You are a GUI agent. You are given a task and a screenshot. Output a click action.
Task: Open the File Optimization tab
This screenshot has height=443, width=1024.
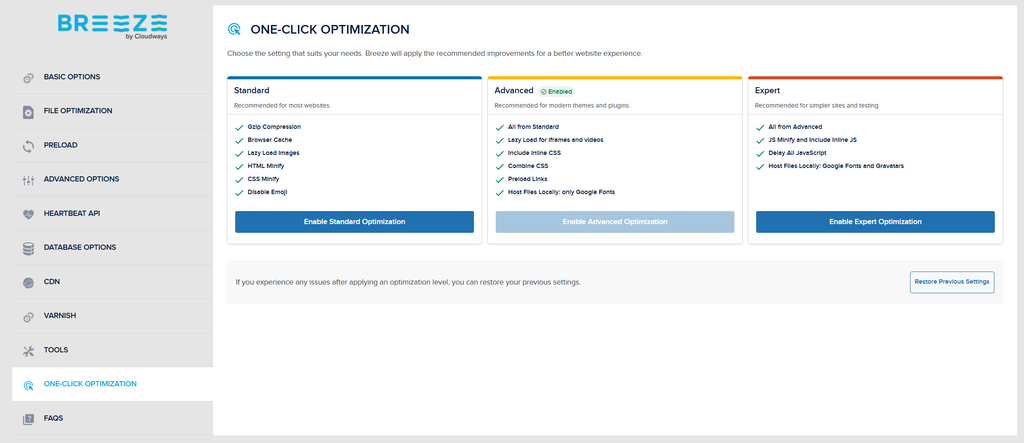pos(112,111)
